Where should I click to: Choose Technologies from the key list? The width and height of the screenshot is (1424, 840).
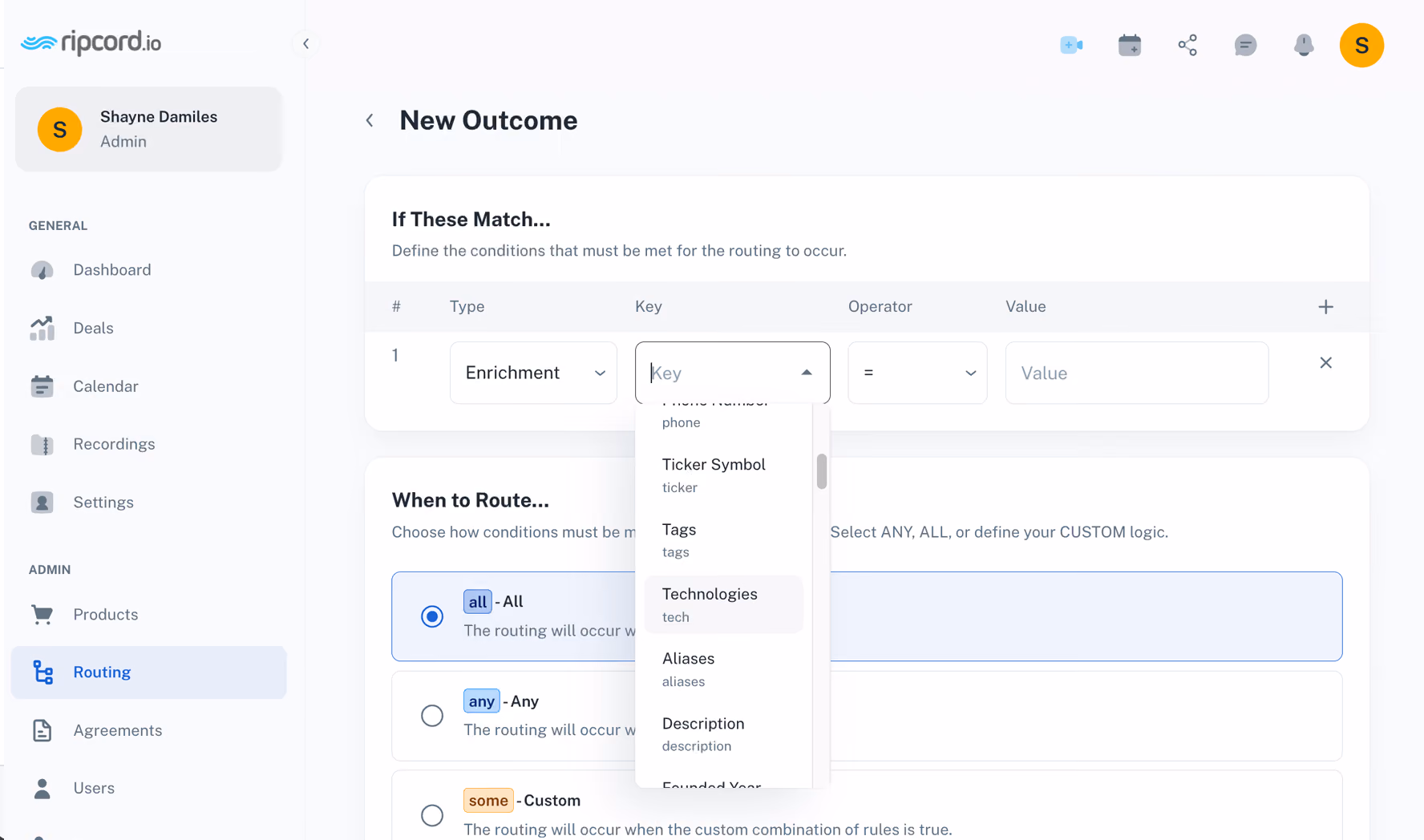click(x=723, y=604)
